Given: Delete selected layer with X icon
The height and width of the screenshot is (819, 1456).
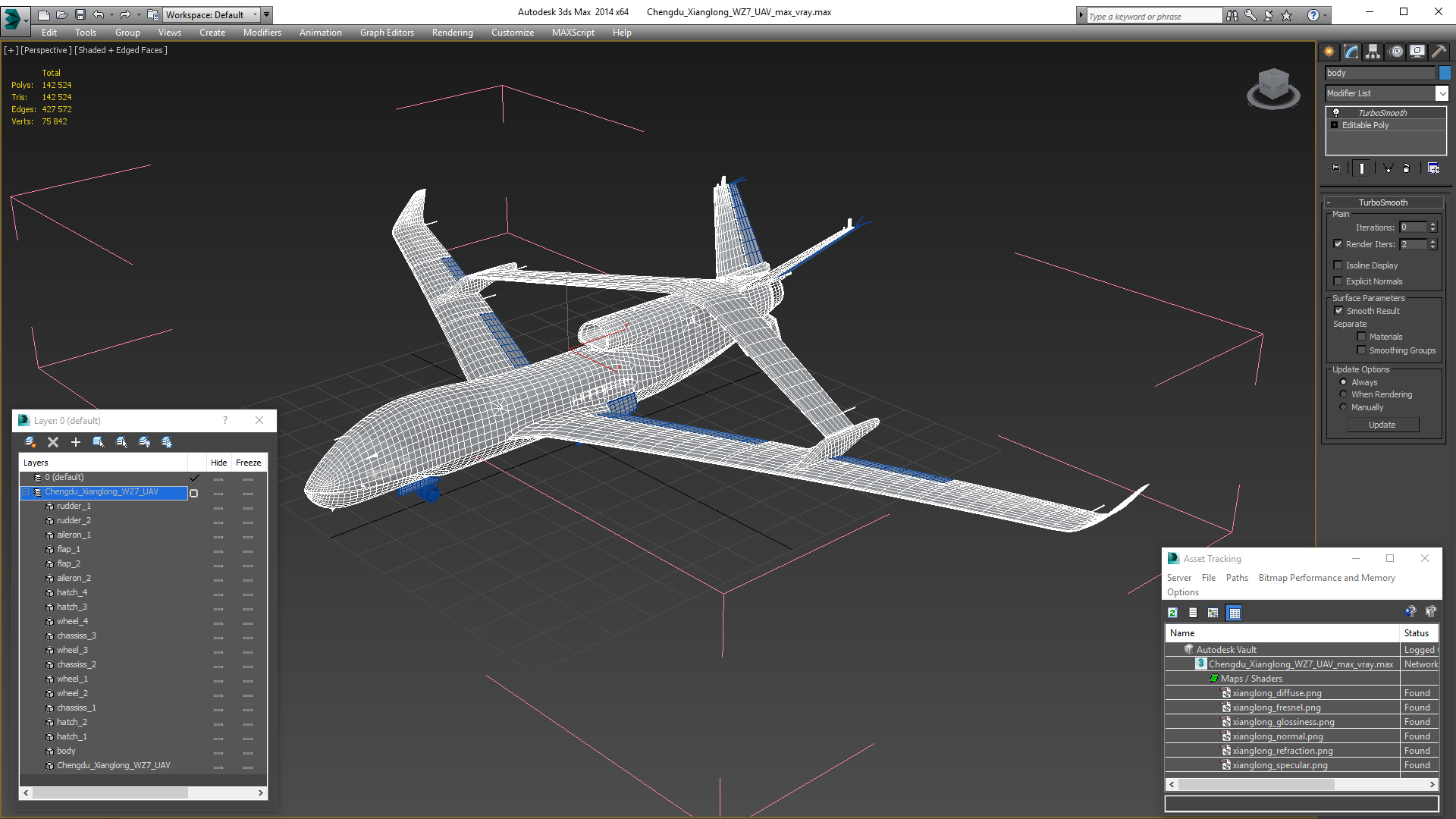Looking at the screenshot, I should coord(53,442).
